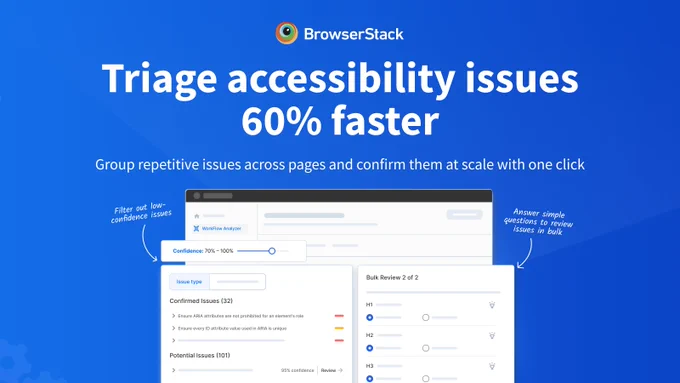Switch to the Issue type tab
The width and height of the screenshot is (680, 383).
[189, 282]
